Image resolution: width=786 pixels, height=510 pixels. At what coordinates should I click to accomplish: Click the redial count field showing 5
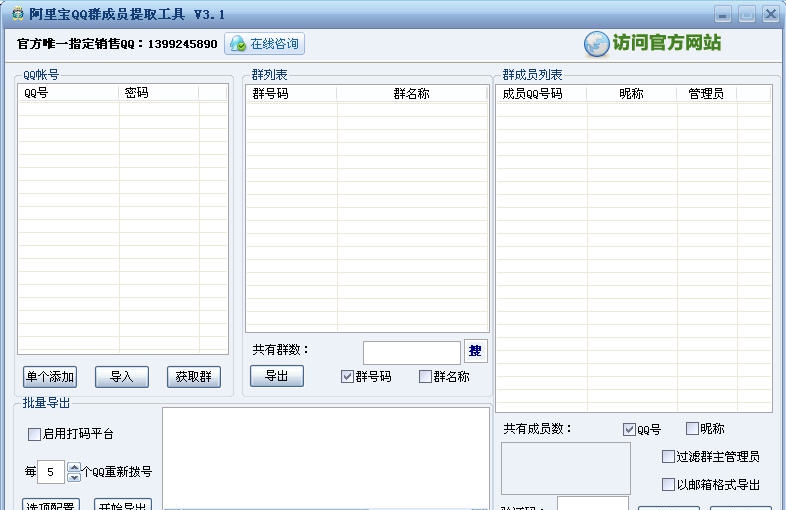pos(51,472)
